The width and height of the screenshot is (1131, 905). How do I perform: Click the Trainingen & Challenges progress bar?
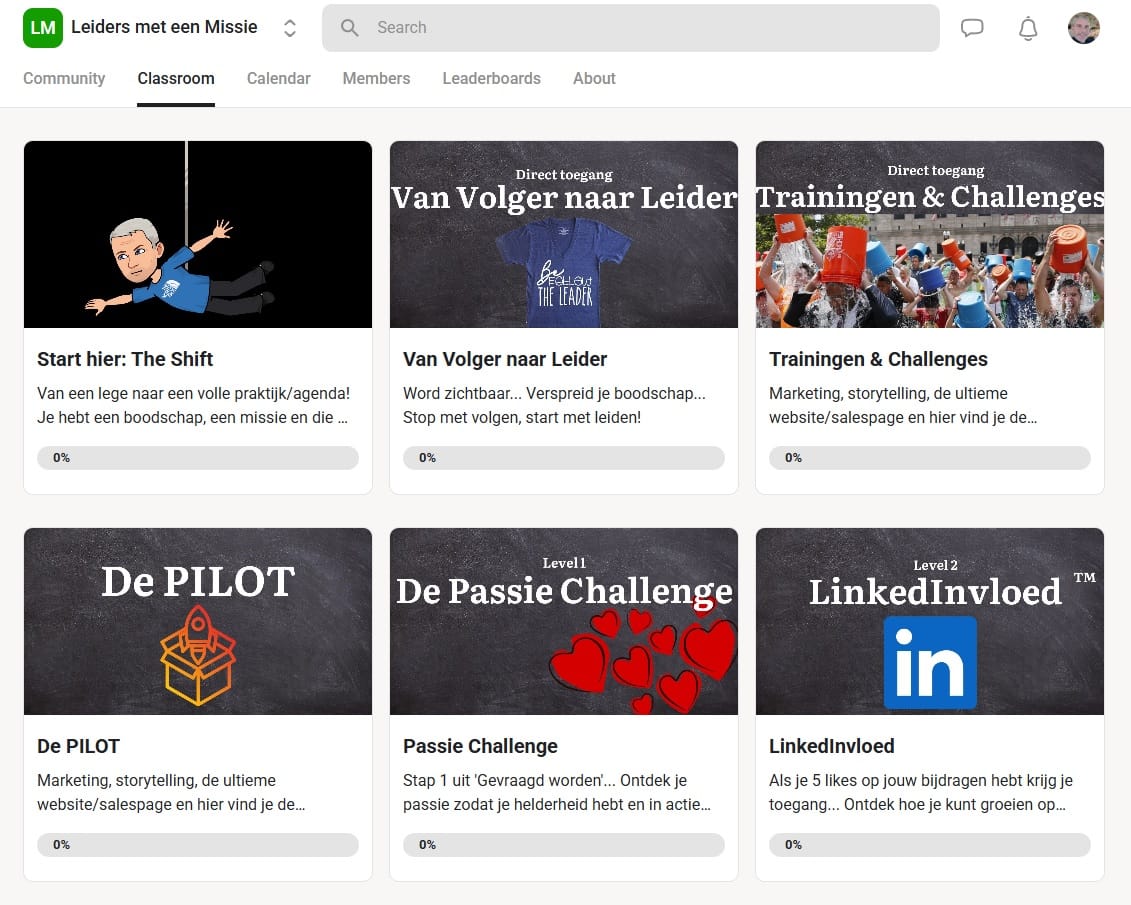[929, 458]
